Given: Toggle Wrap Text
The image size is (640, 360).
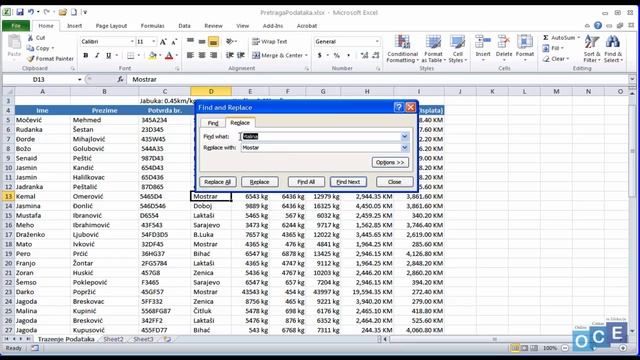Looking at the screenshot, I should point(269,42).
